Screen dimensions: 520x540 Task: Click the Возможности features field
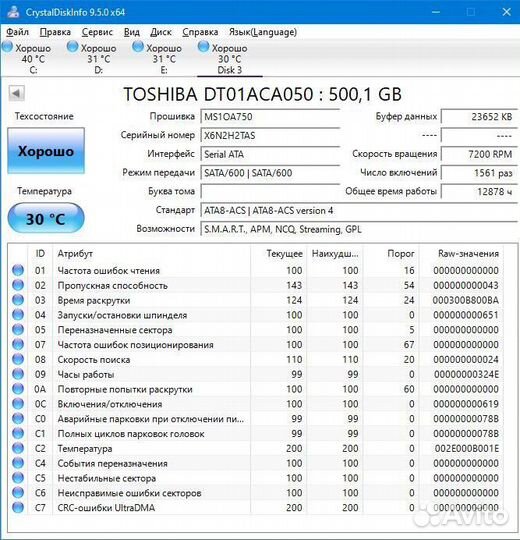click(x=359, y=229)
